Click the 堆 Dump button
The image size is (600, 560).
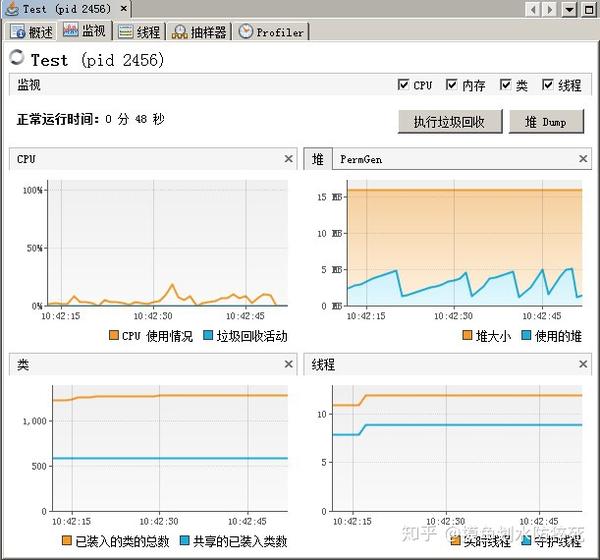tap(546, 121)
